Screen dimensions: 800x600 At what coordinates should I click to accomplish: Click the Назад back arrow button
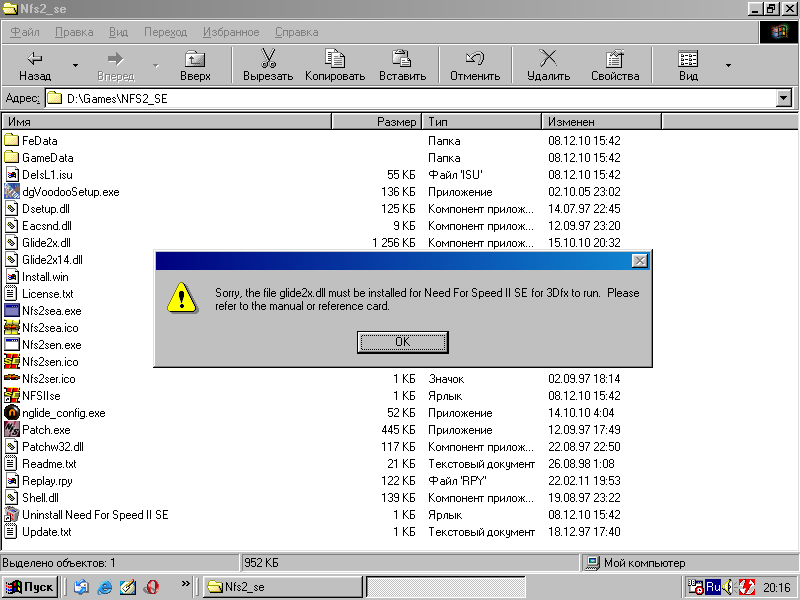click(35, 65)
